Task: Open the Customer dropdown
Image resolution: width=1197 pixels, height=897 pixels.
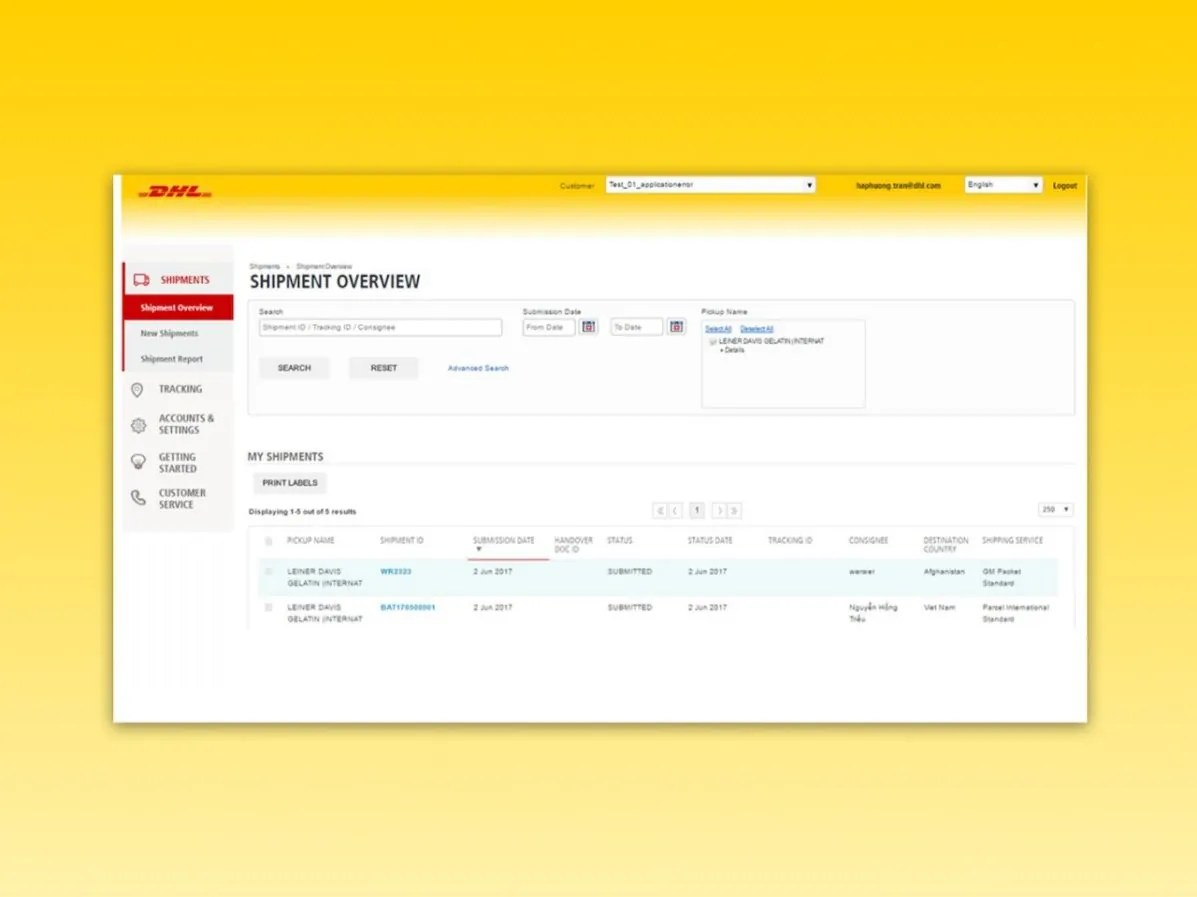Action: [710, 185]
